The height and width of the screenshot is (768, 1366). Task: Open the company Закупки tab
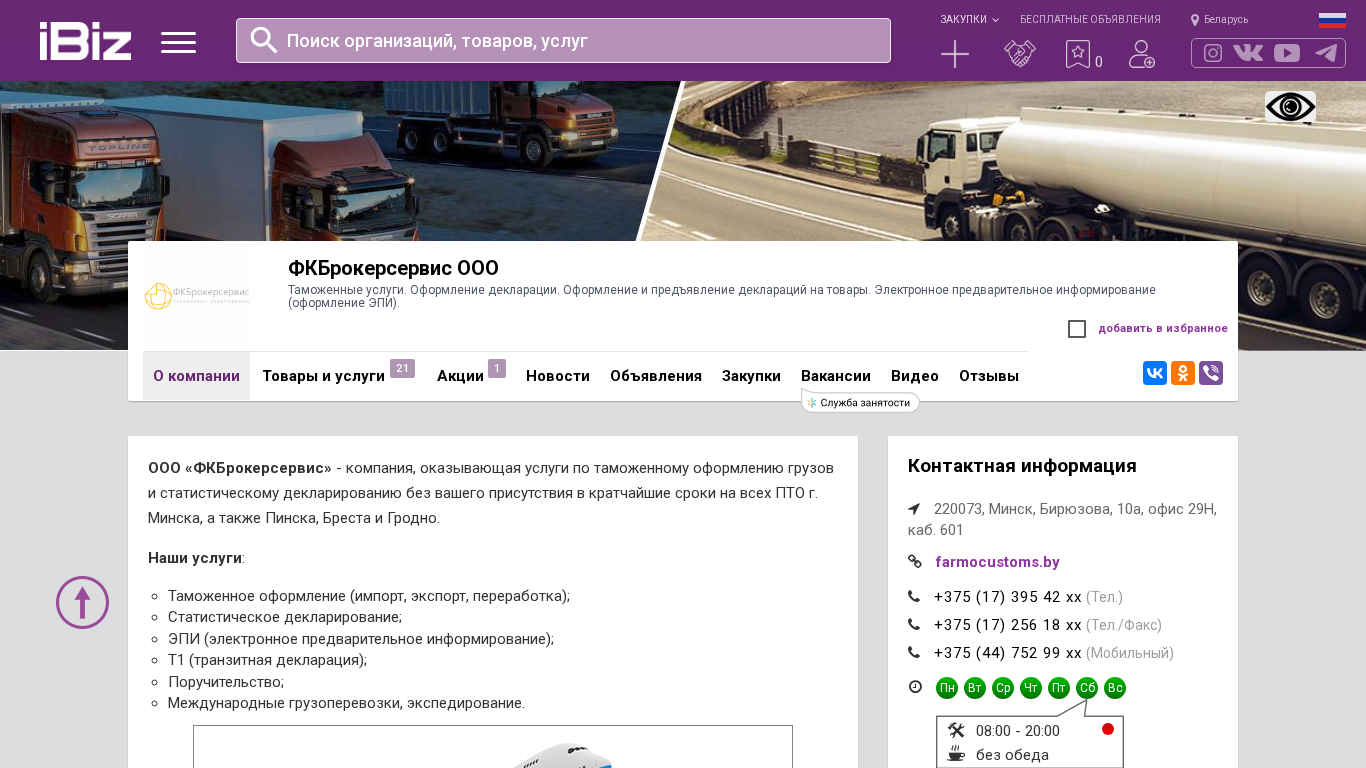pos(751,376)
